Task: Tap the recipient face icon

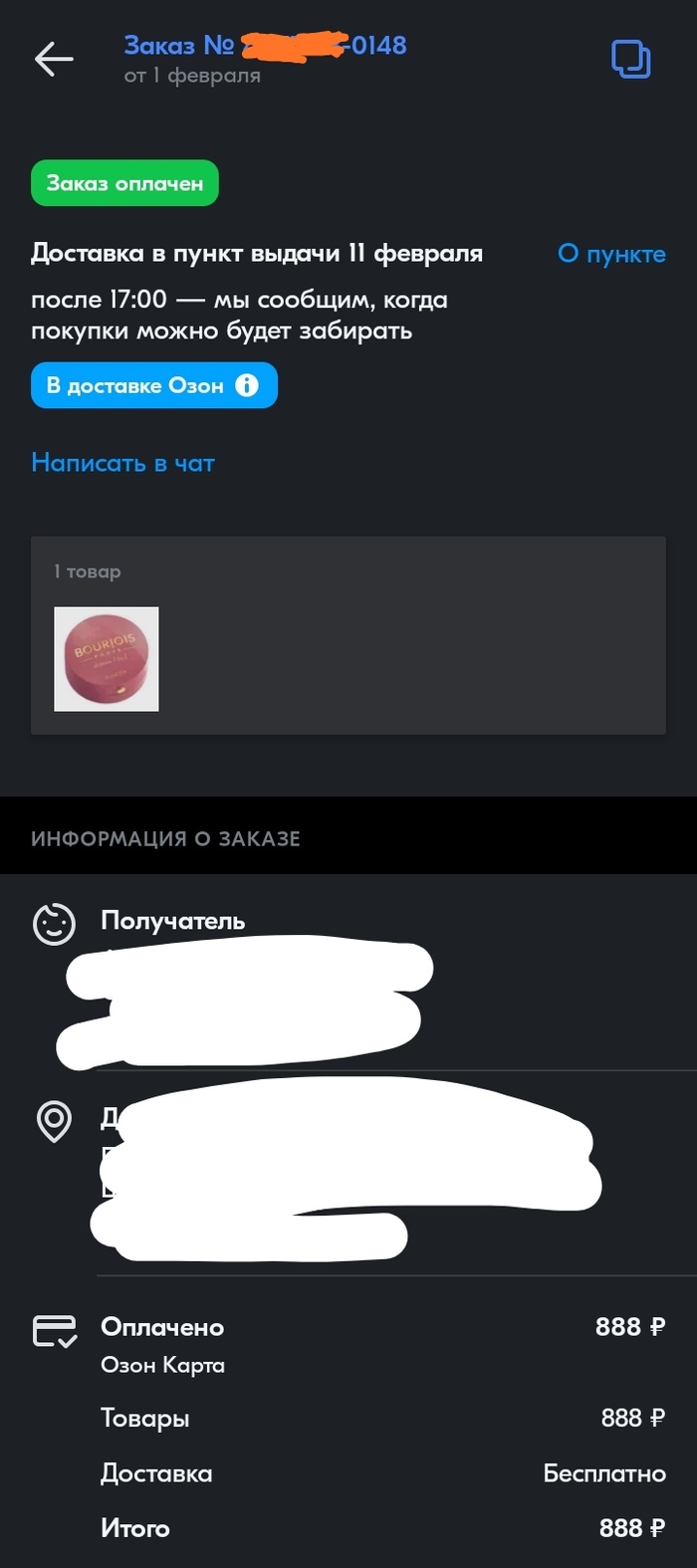Action: [x=54, y=924]
